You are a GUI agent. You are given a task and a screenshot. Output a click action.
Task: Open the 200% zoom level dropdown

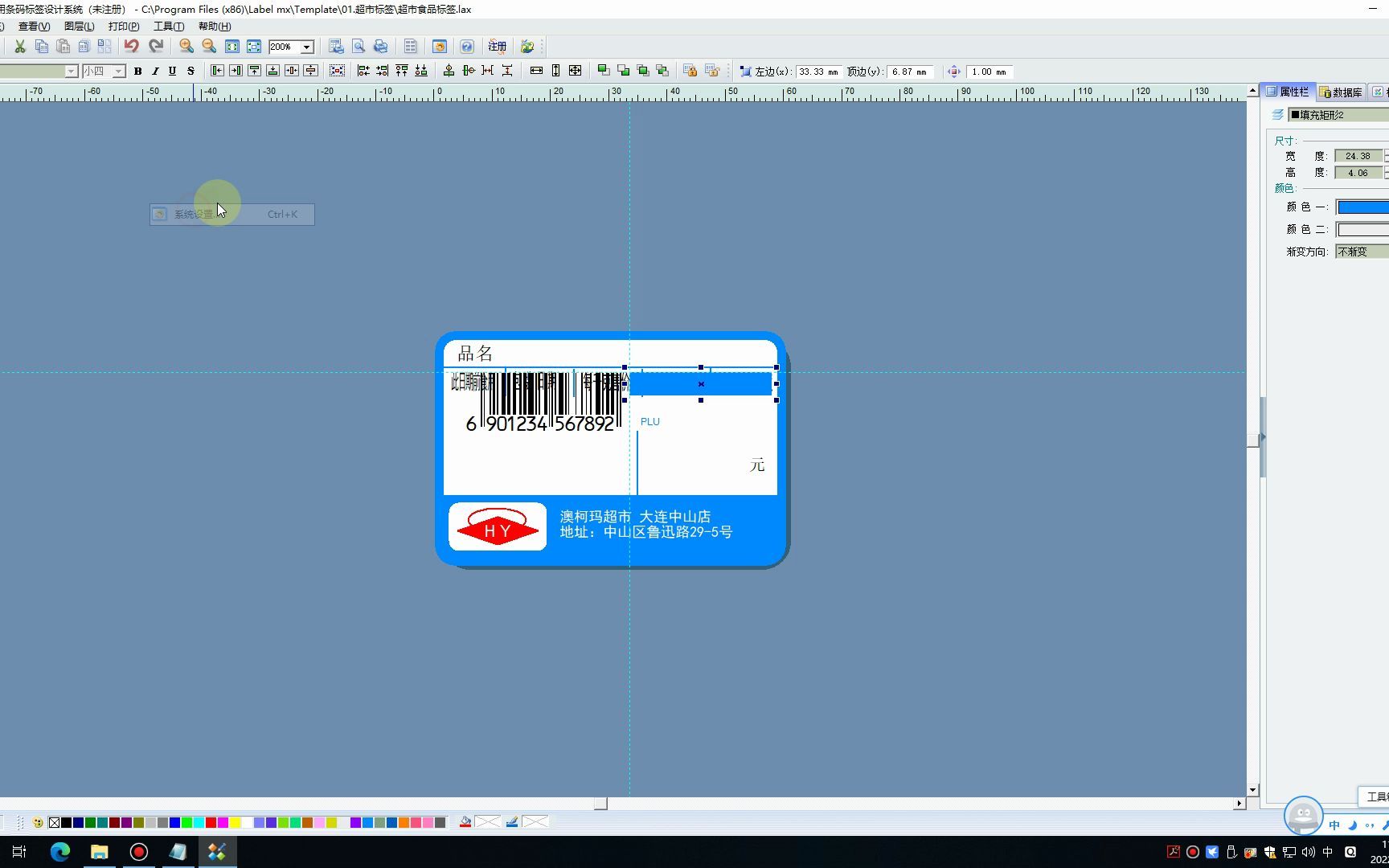coord(306,47)
